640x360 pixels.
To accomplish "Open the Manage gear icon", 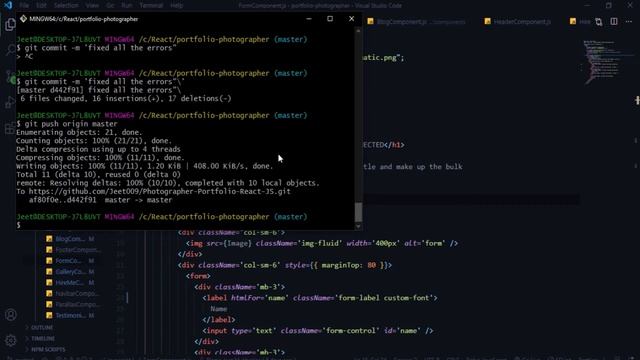I will tap(11, 340).
